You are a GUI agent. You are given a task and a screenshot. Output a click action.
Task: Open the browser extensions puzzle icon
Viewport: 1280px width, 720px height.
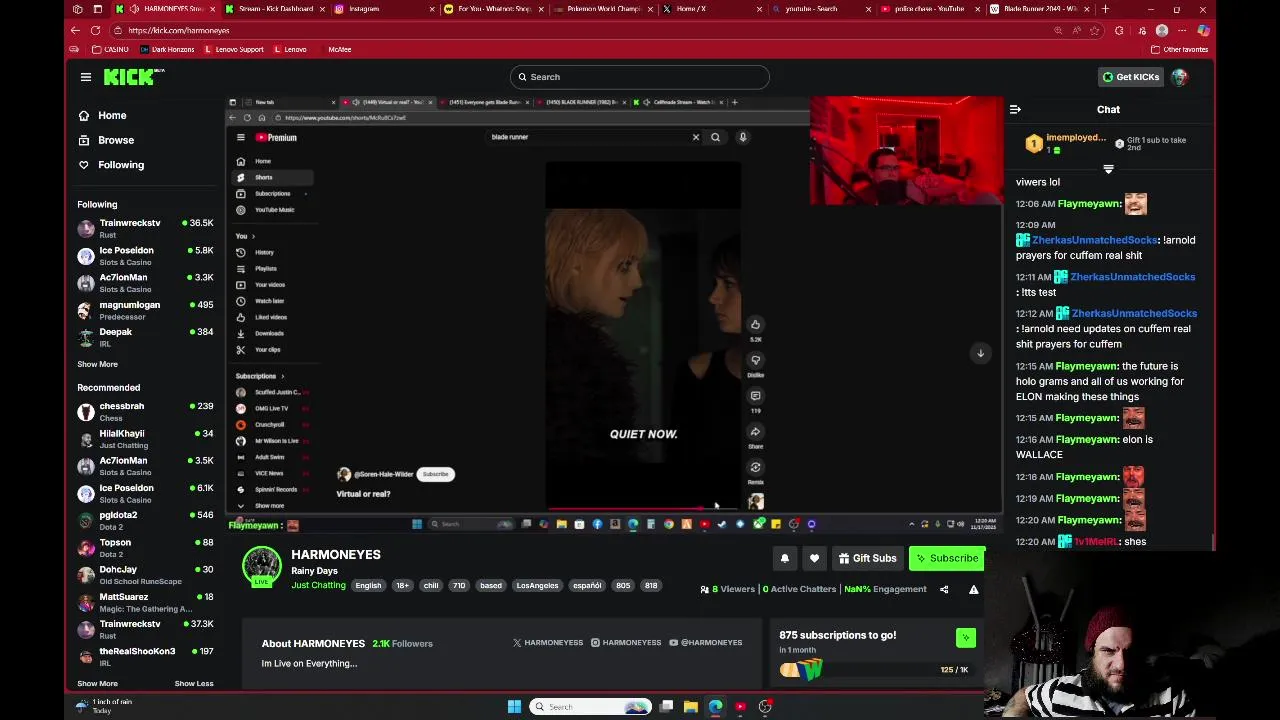click(1120, 31)
